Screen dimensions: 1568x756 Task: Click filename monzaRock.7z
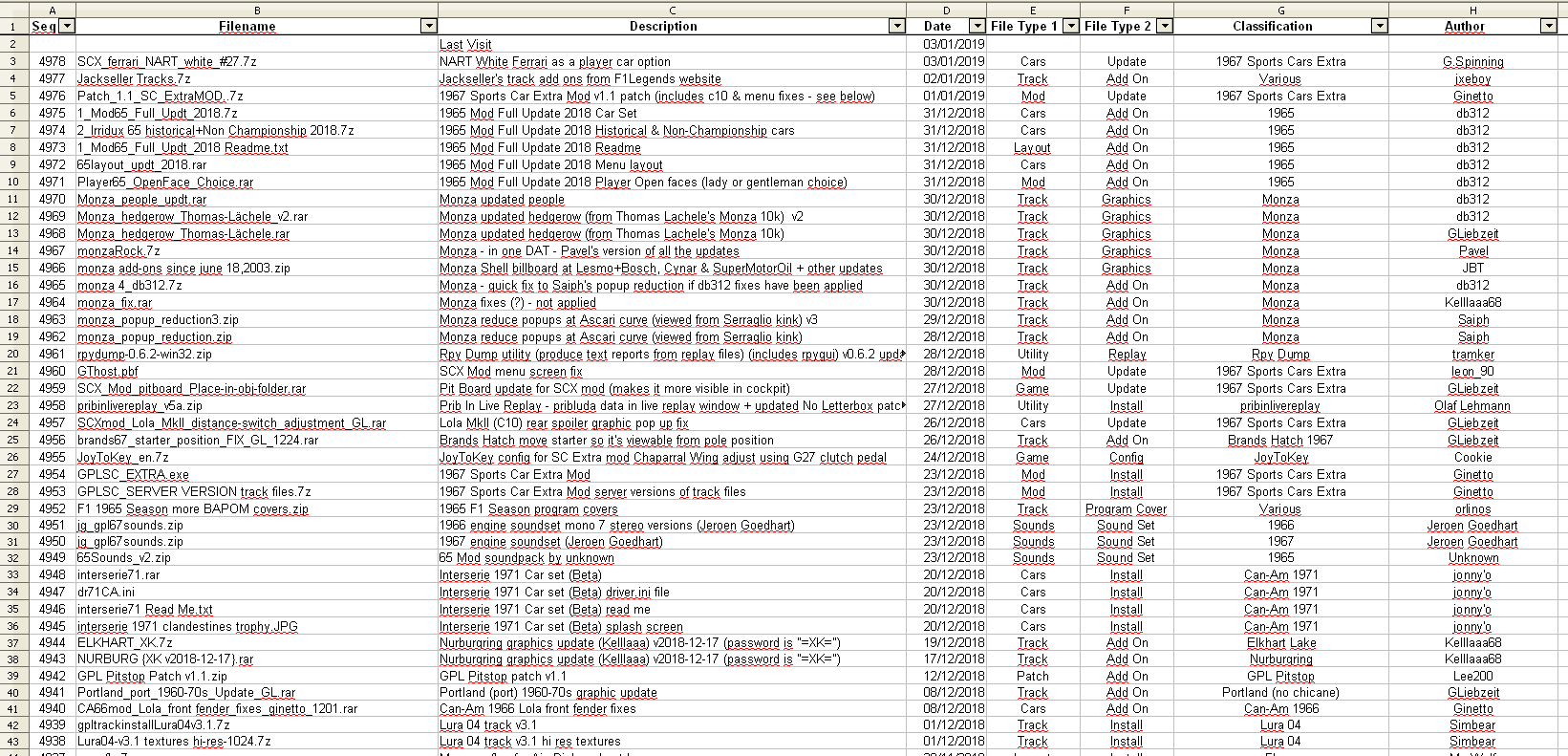point(118,250)
